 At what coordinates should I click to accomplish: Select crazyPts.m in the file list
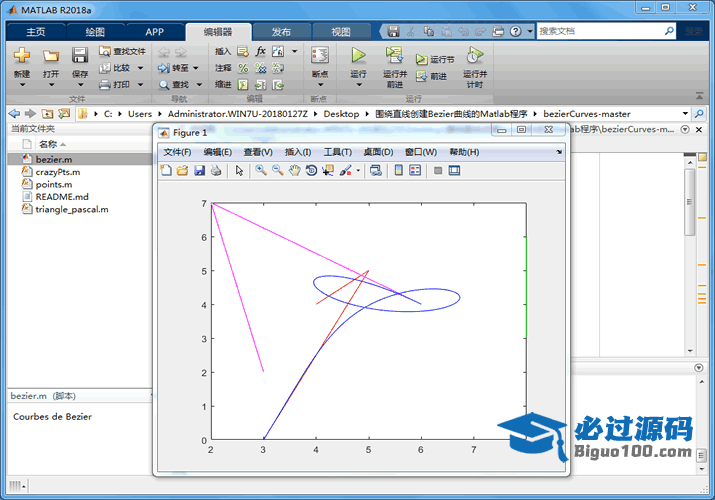click(x=80, y=172)
